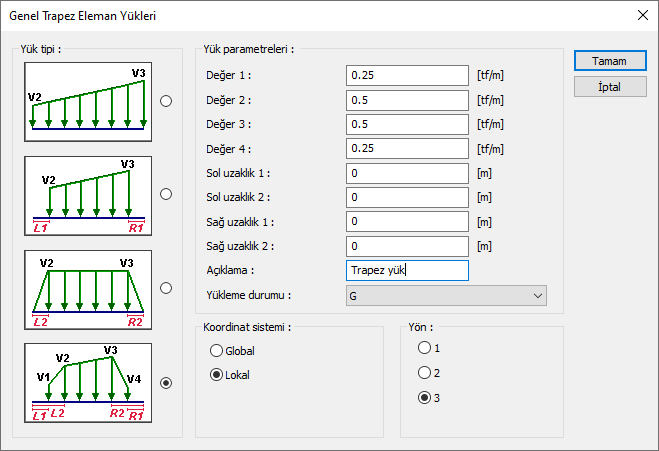The height and width of the screenshot is (451, 659).
Task: Open the Yükleme durumu dropdown
Action: pyautogui.click(x=445, y=295)
